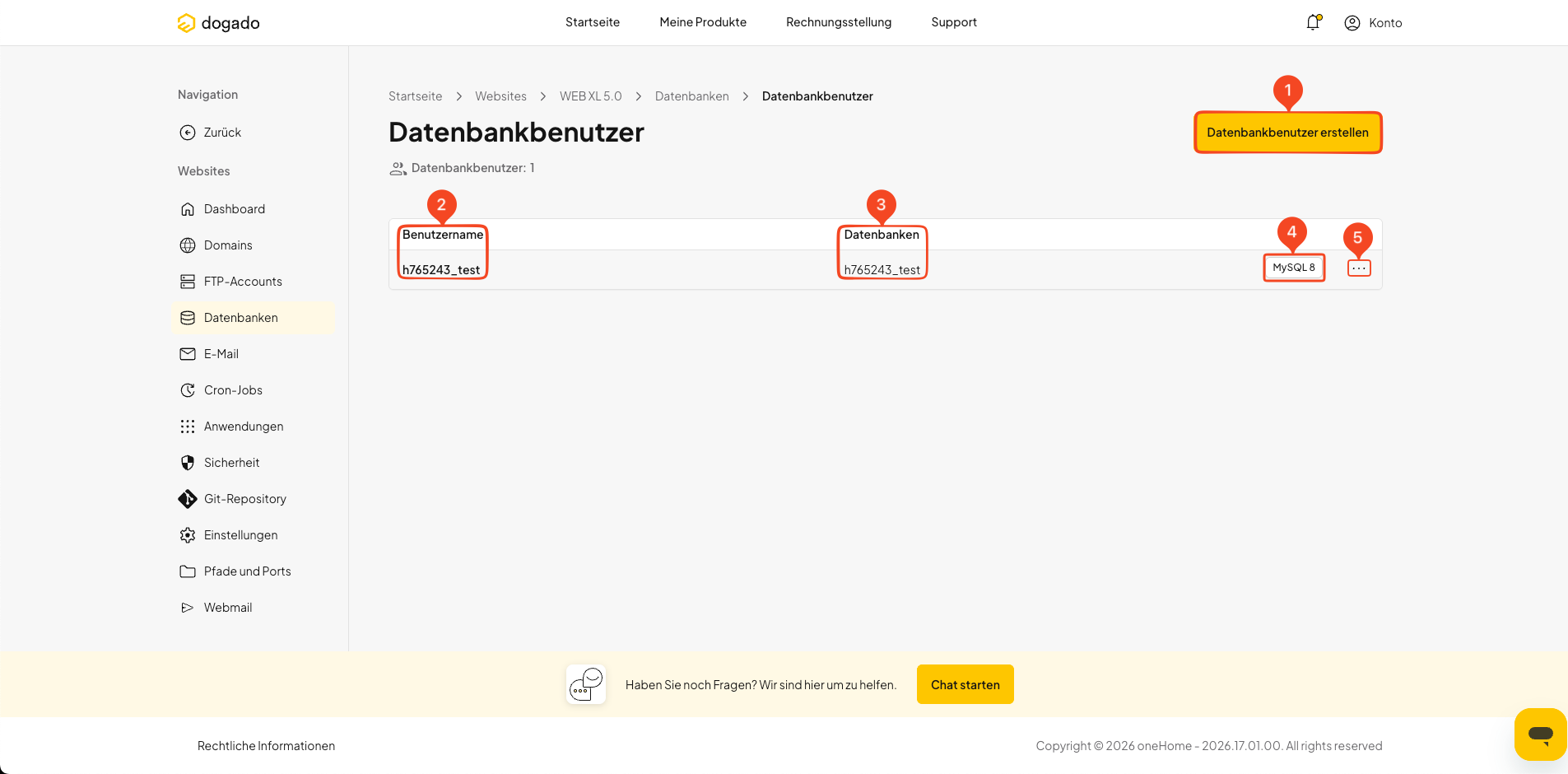Click the Datenbanken column header
This screenshot has height=774, width=1568.
882,235
